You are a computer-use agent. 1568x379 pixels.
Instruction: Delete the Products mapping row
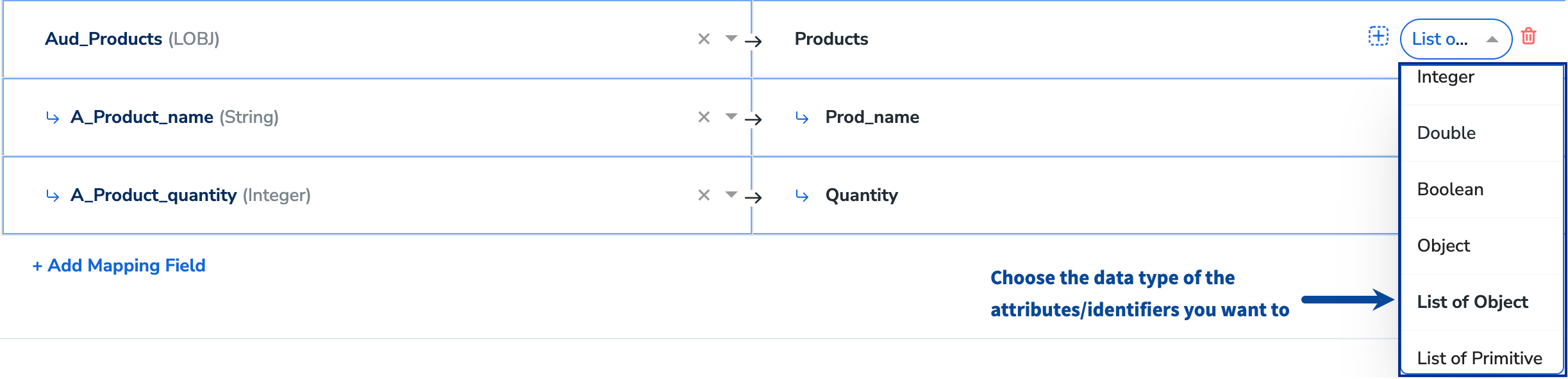[x=1528, y=36]
